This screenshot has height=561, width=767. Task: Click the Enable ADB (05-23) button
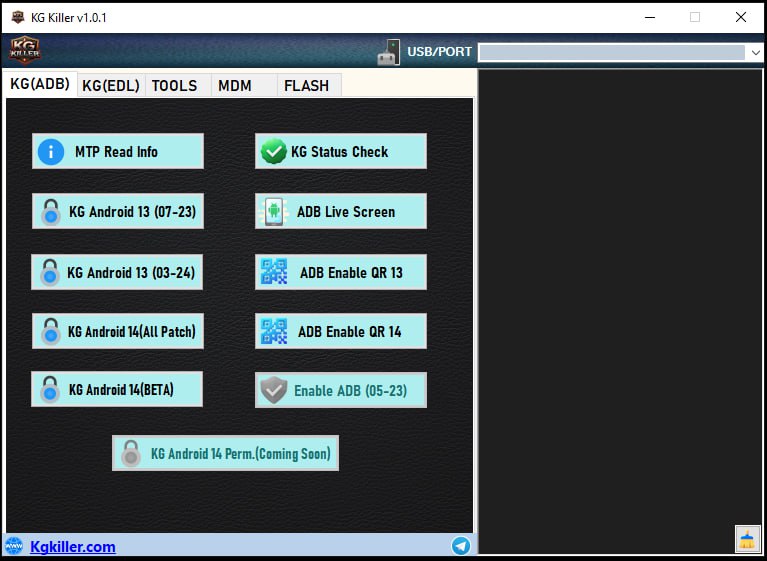341,390
